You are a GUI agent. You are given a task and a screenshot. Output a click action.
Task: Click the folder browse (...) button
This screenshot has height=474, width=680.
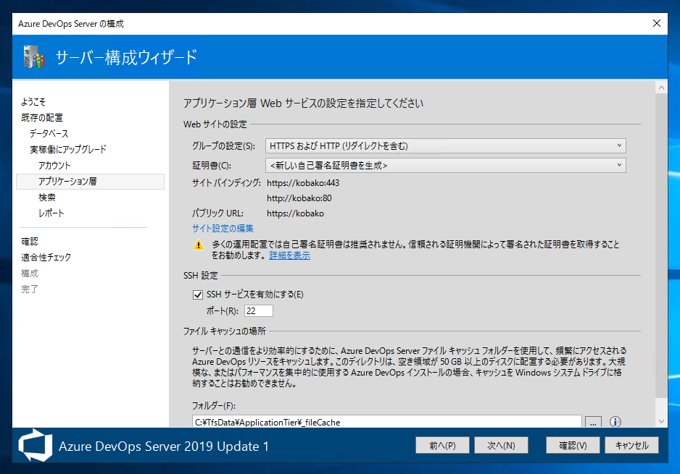pyautogui.click(x=593, y=422)
